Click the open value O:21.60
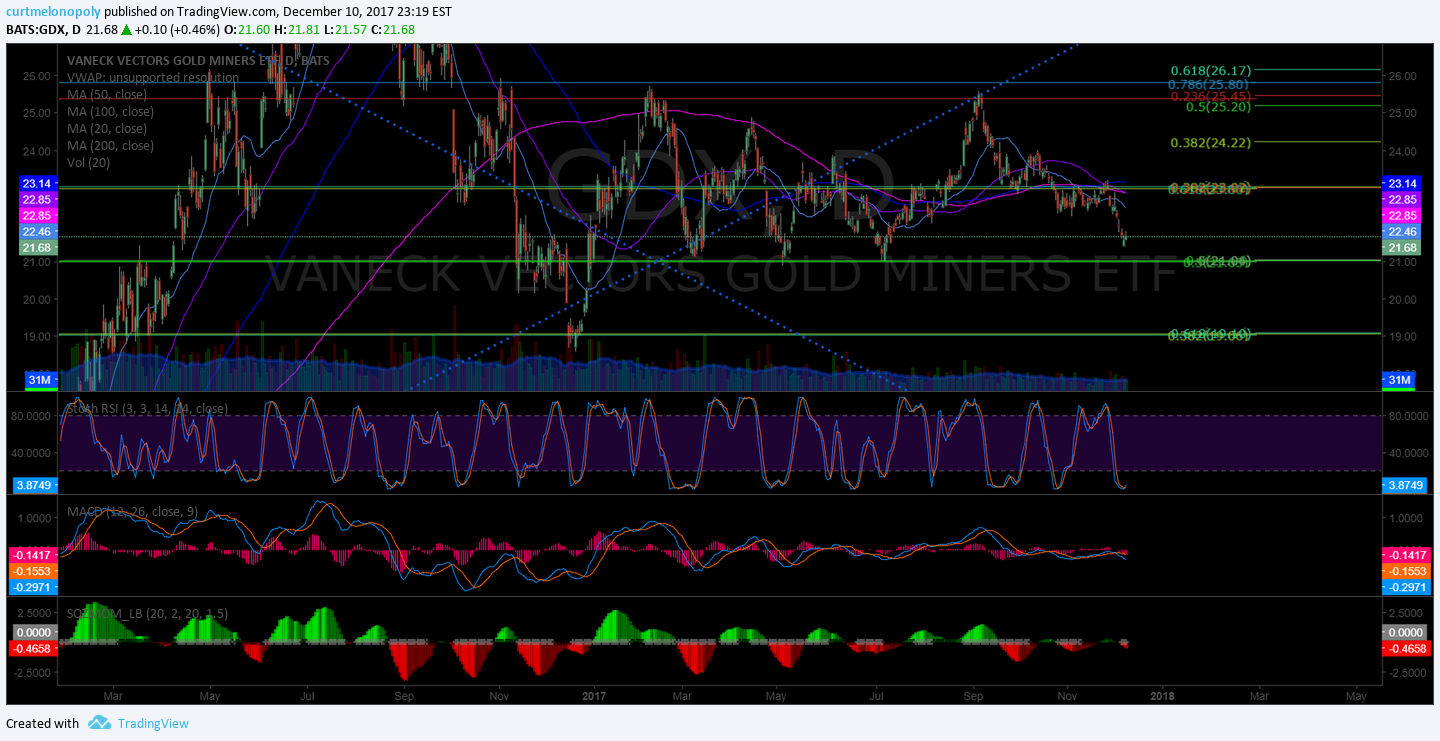This screenshot has height=741, width=1440. [249, 30]
